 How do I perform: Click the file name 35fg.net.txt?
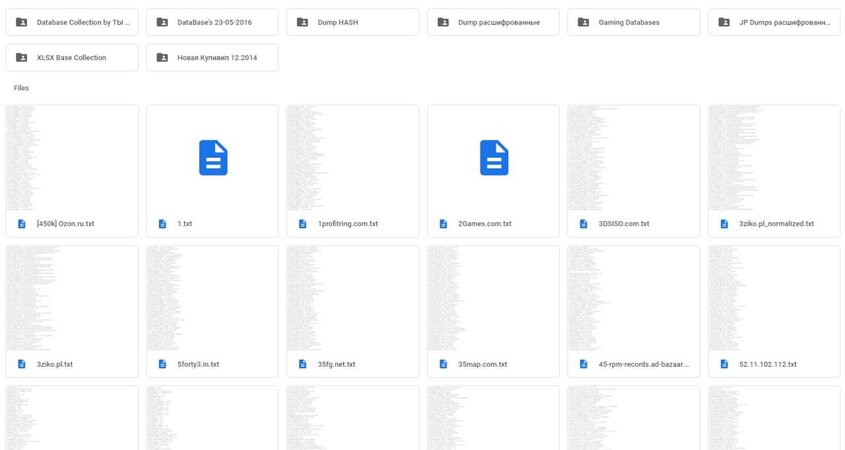(336, 364)
